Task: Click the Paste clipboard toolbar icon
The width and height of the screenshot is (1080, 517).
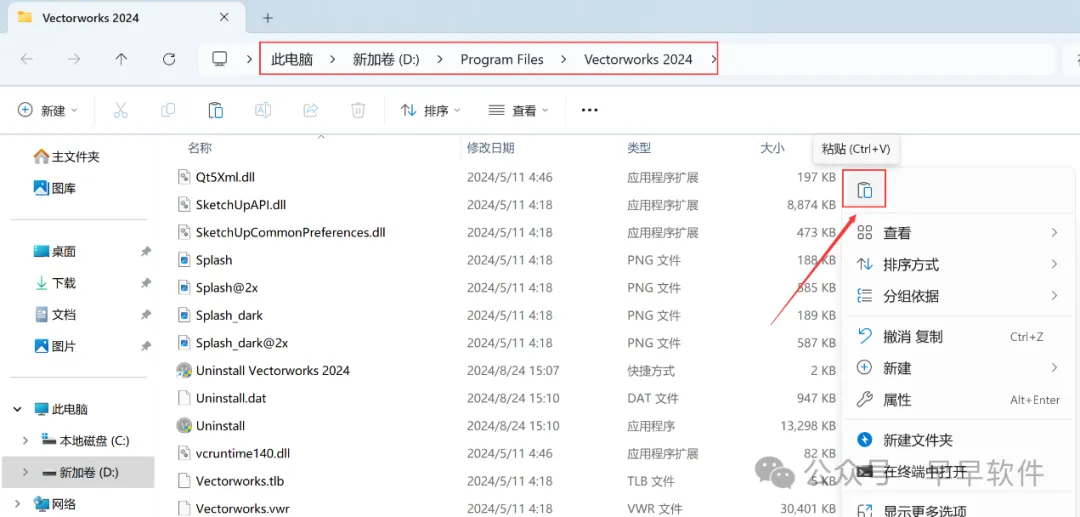Action: pos(216,110)
